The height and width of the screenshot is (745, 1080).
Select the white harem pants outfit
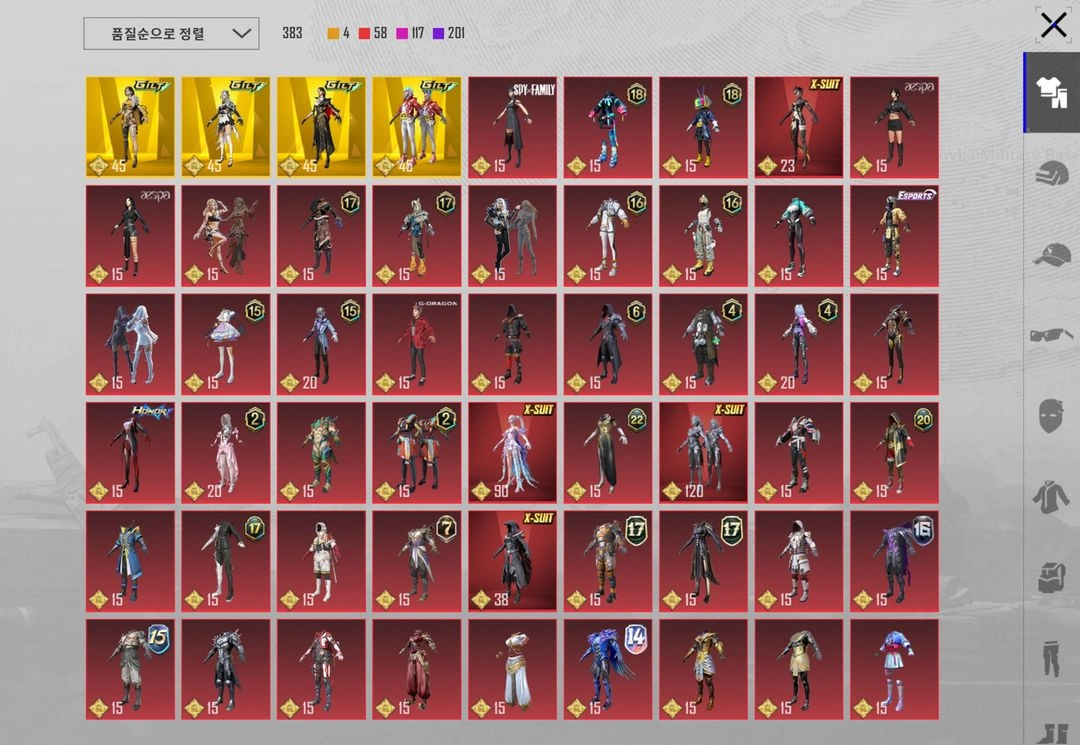click(512, 670)
